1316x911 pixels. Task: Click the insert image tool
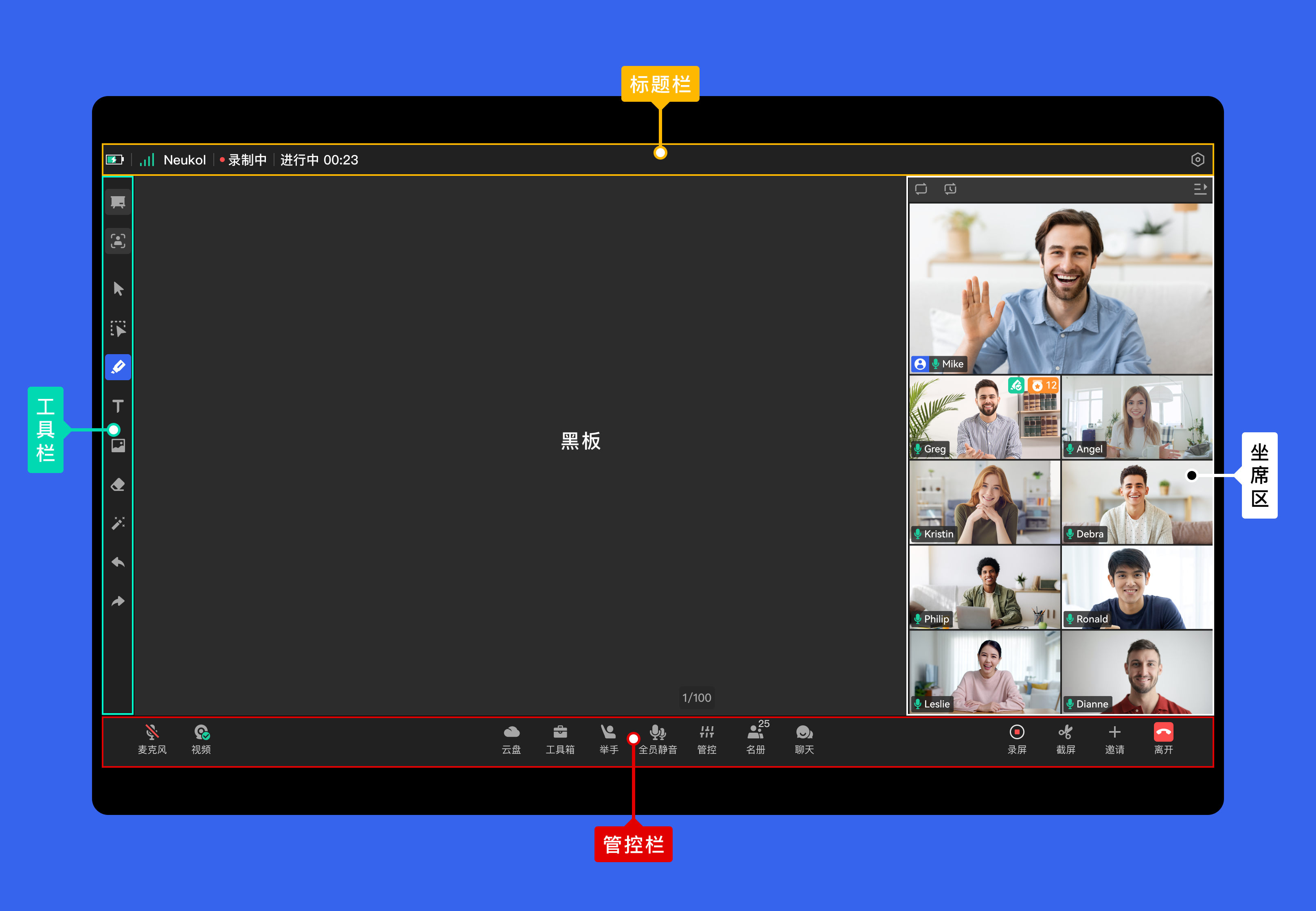pyautogui.click(x=118, y=445)
